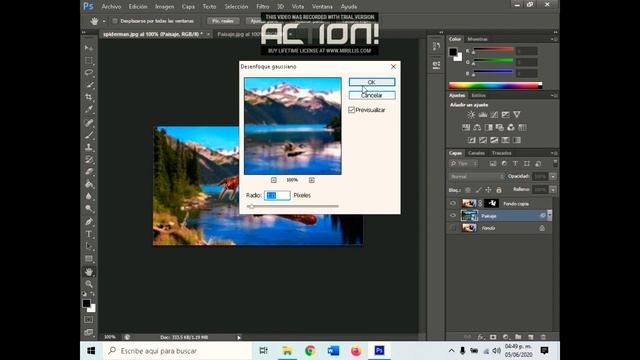Enable Desplazarse por todas las ventanas

[x=115, y=21]
